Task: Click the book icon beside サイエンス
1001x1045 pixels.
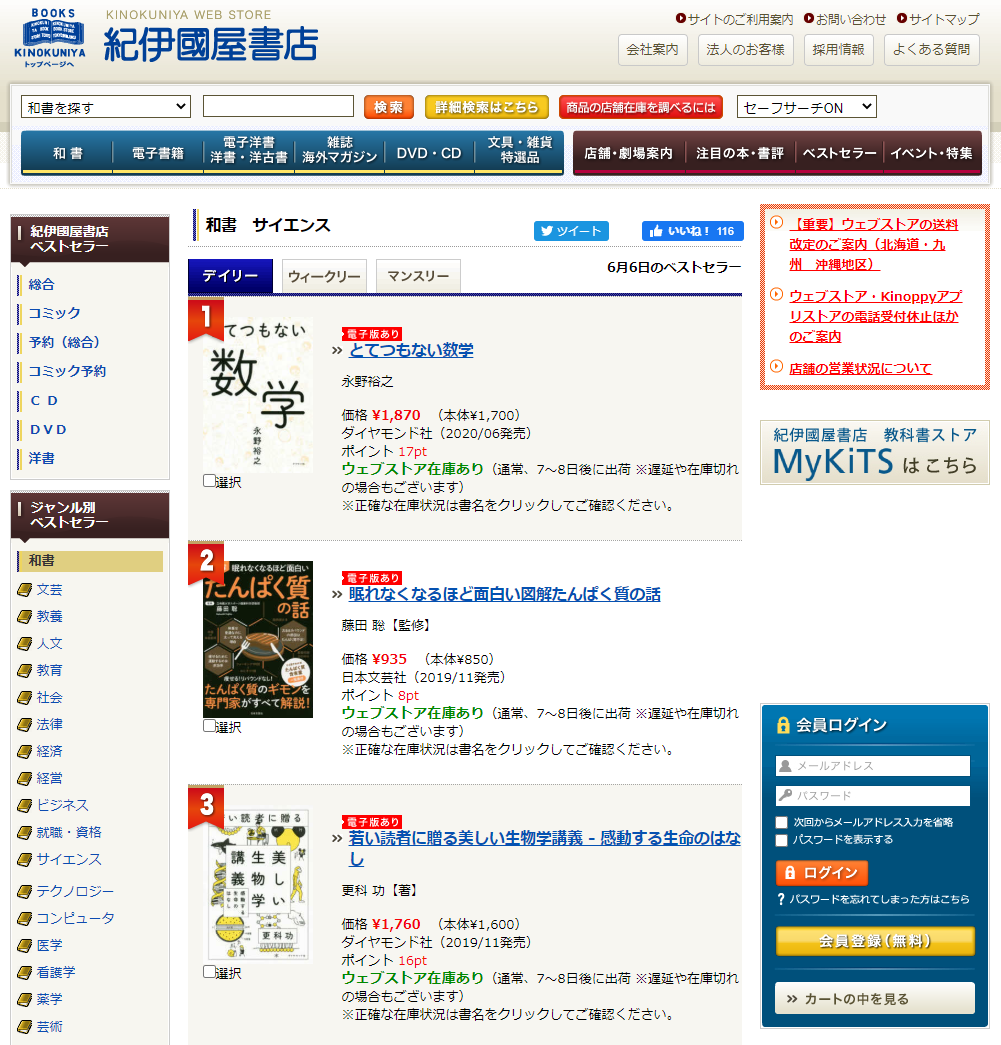Action: coord(25,860)
